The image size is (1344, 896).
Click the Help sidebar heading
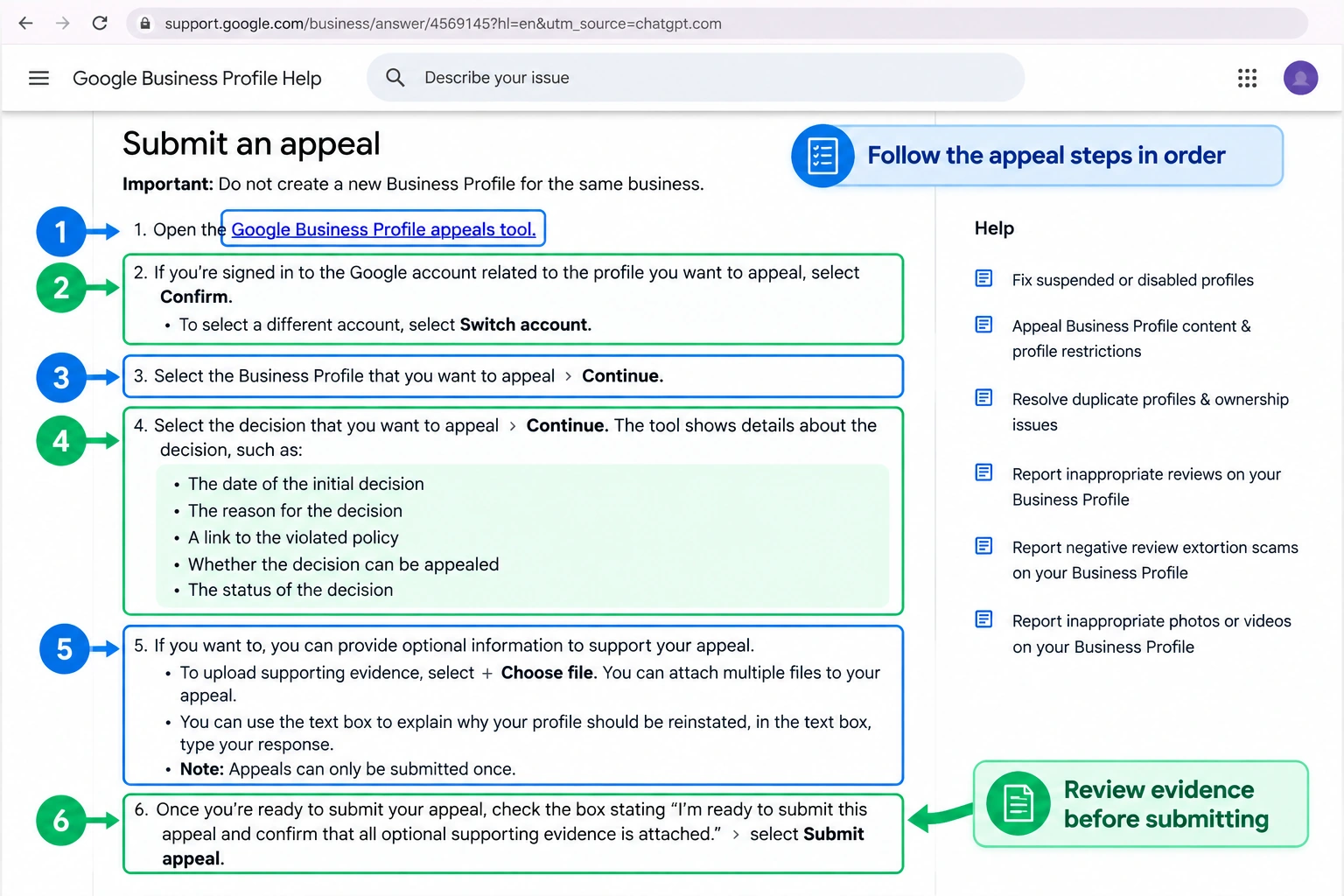tap(994, 228)
